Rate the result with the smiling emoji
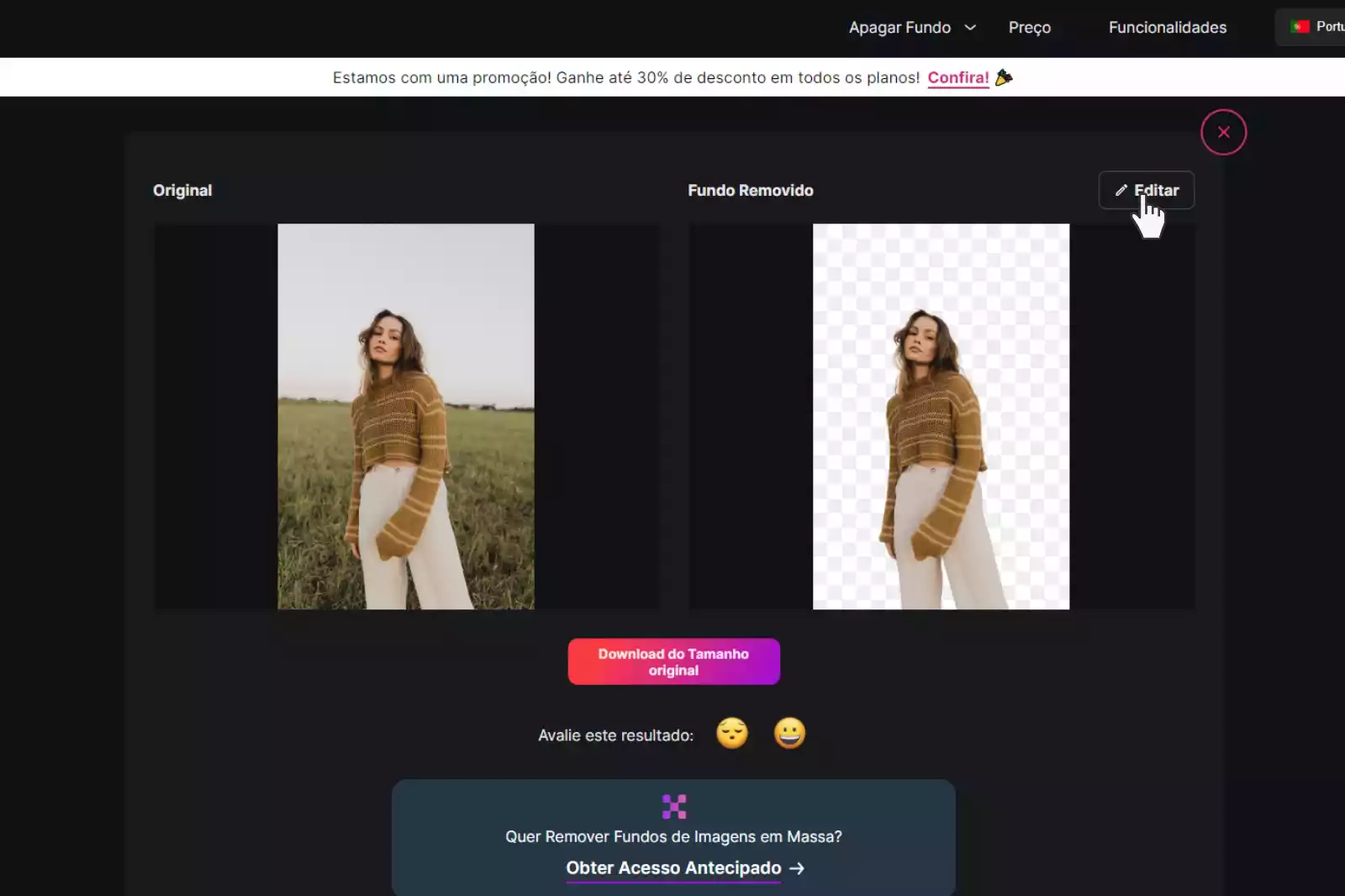1345x896 pixels. pyautogui.click(x=790, y=733)
